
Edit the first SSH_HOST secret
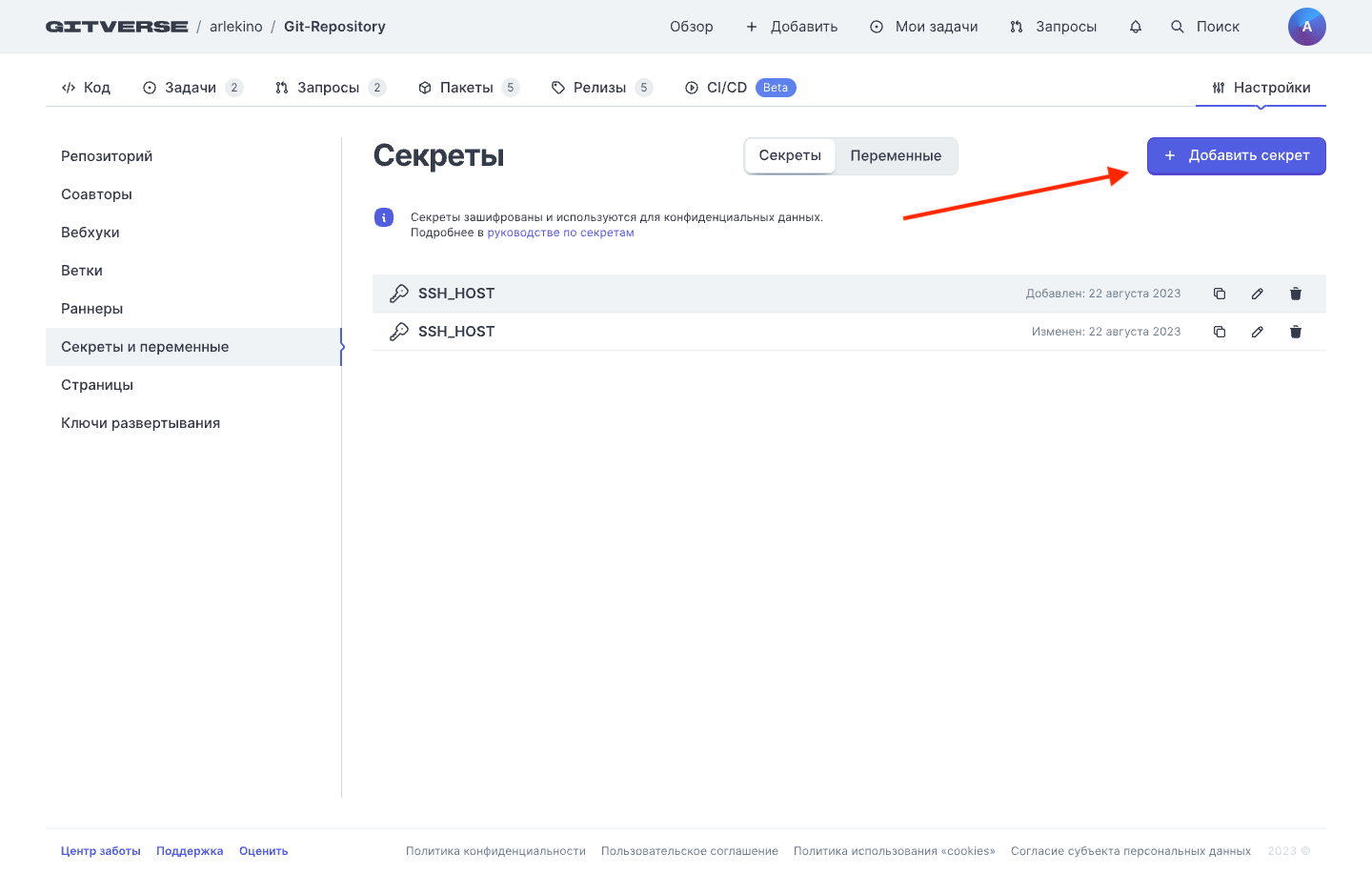[x=1258, y=294]
